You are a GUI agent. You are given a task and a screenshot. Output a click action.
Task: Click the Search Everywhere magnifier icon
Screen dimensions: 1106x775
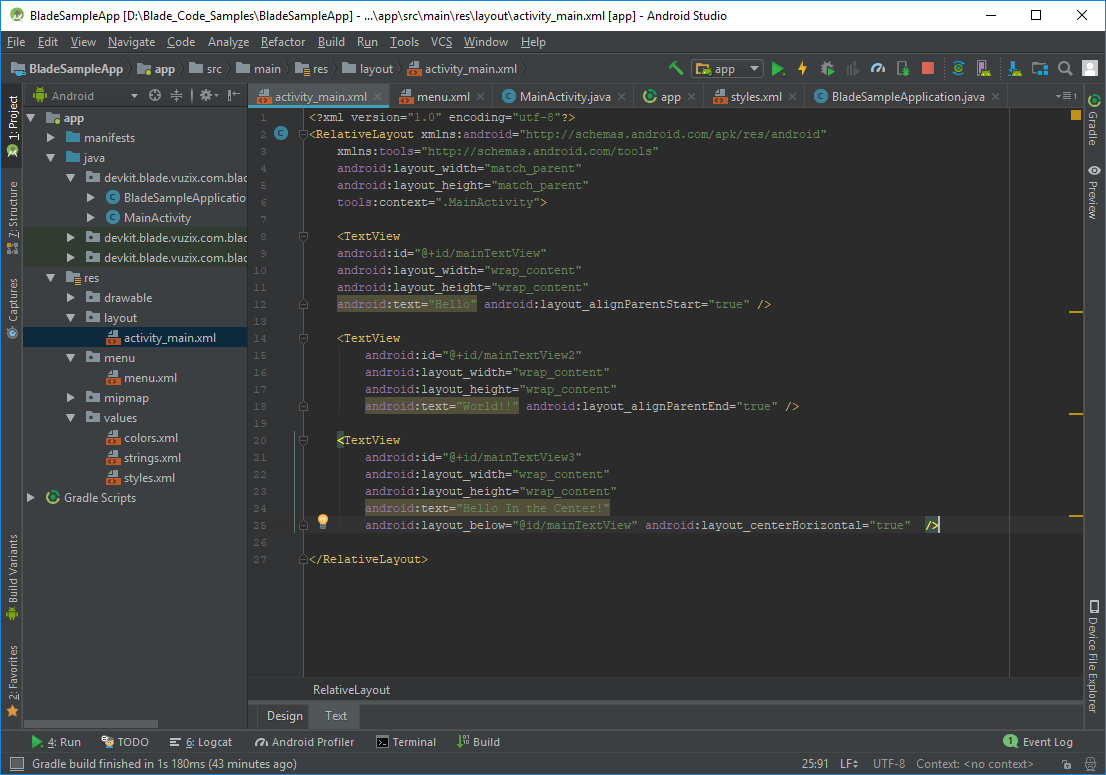click(1065, 68)
